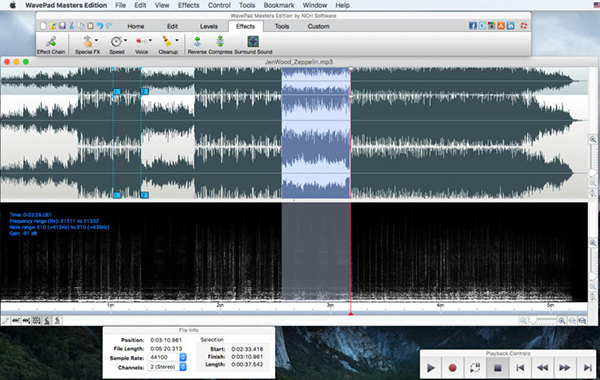Click the Selection Start value 0:02:33.418
This screenshot has height=380, width=600.
(x=247, y=349)
